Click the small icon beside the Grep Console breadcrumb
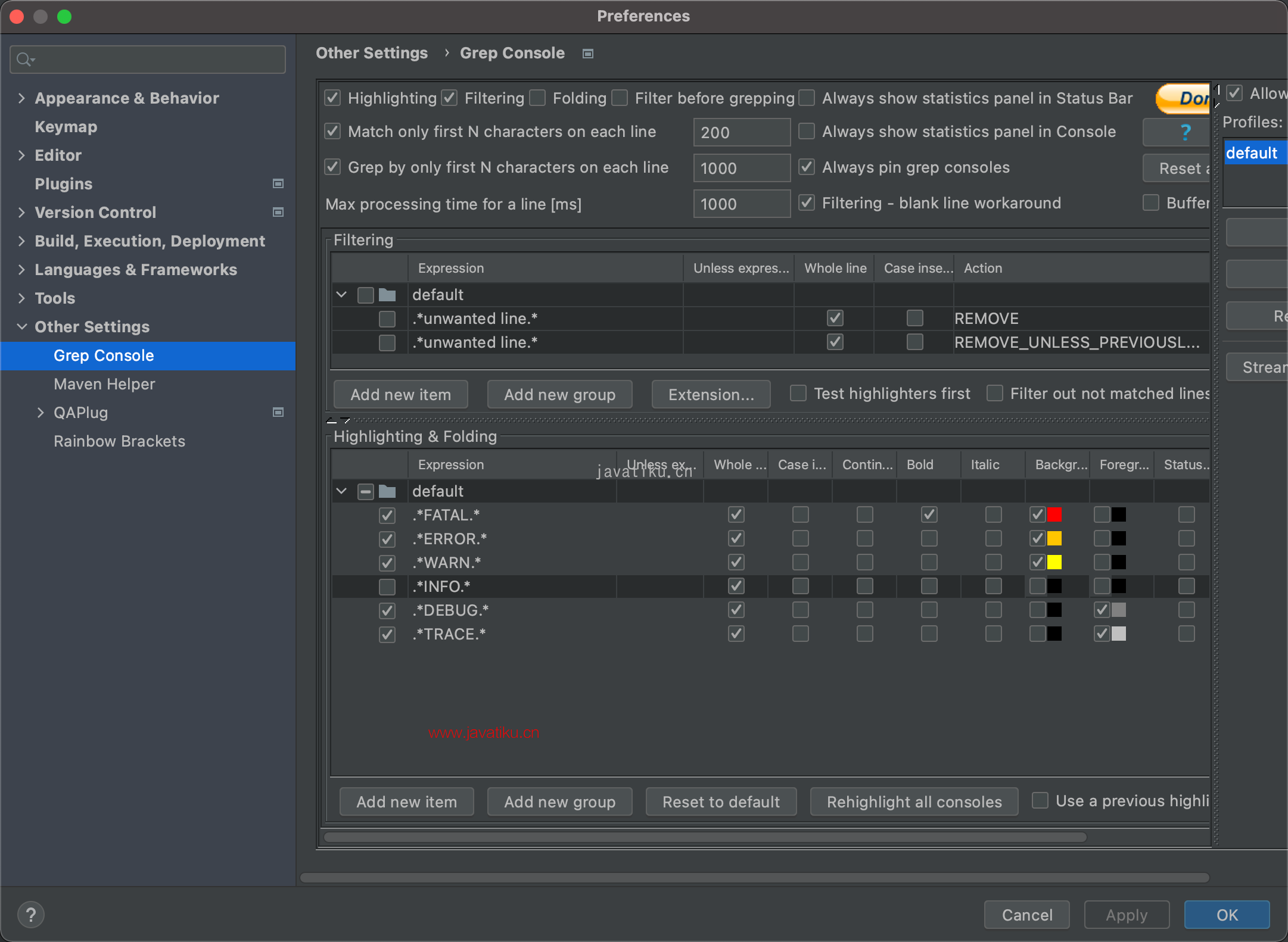 [588, 54]
